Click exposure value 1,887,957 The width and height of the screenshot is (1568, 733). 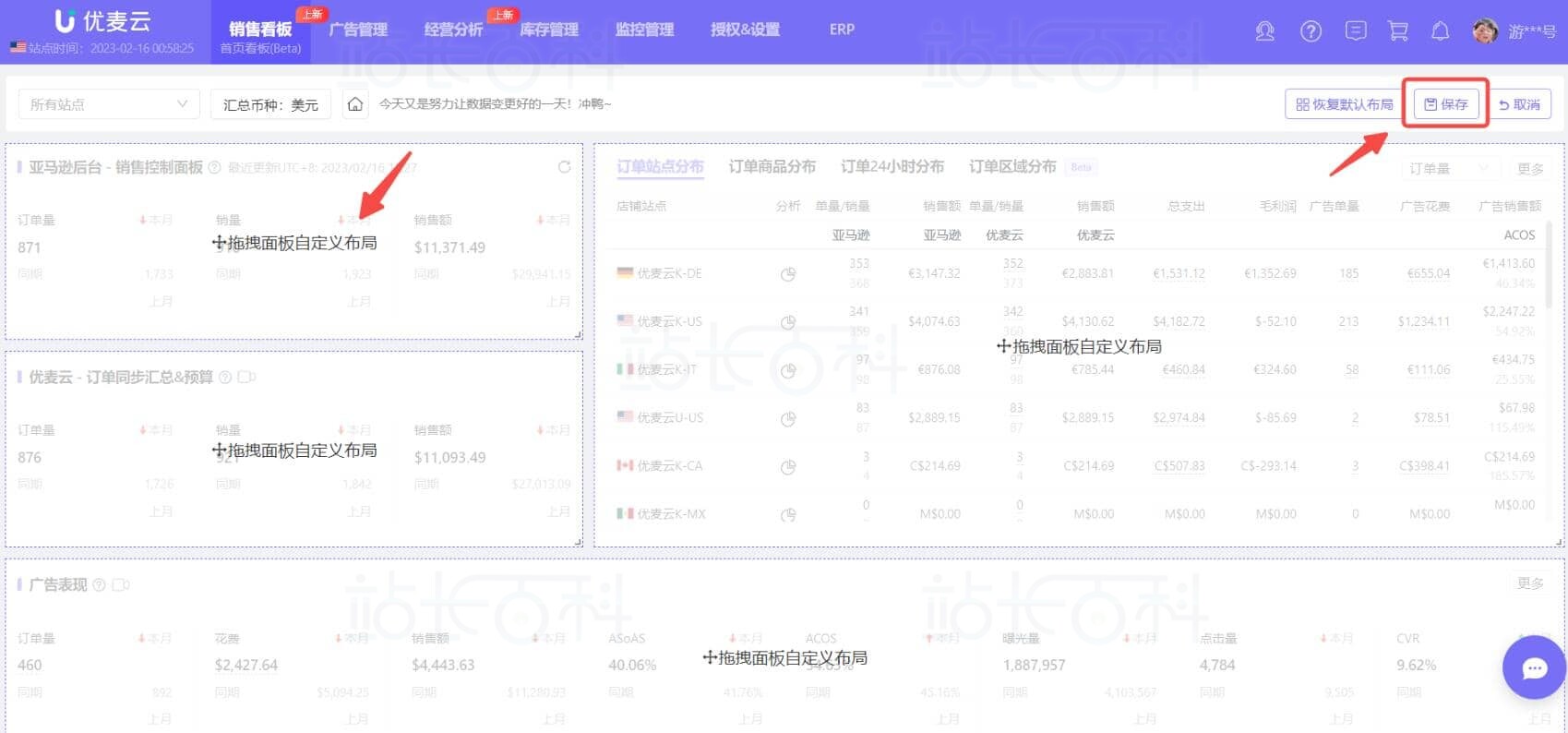coord(1034,665)
